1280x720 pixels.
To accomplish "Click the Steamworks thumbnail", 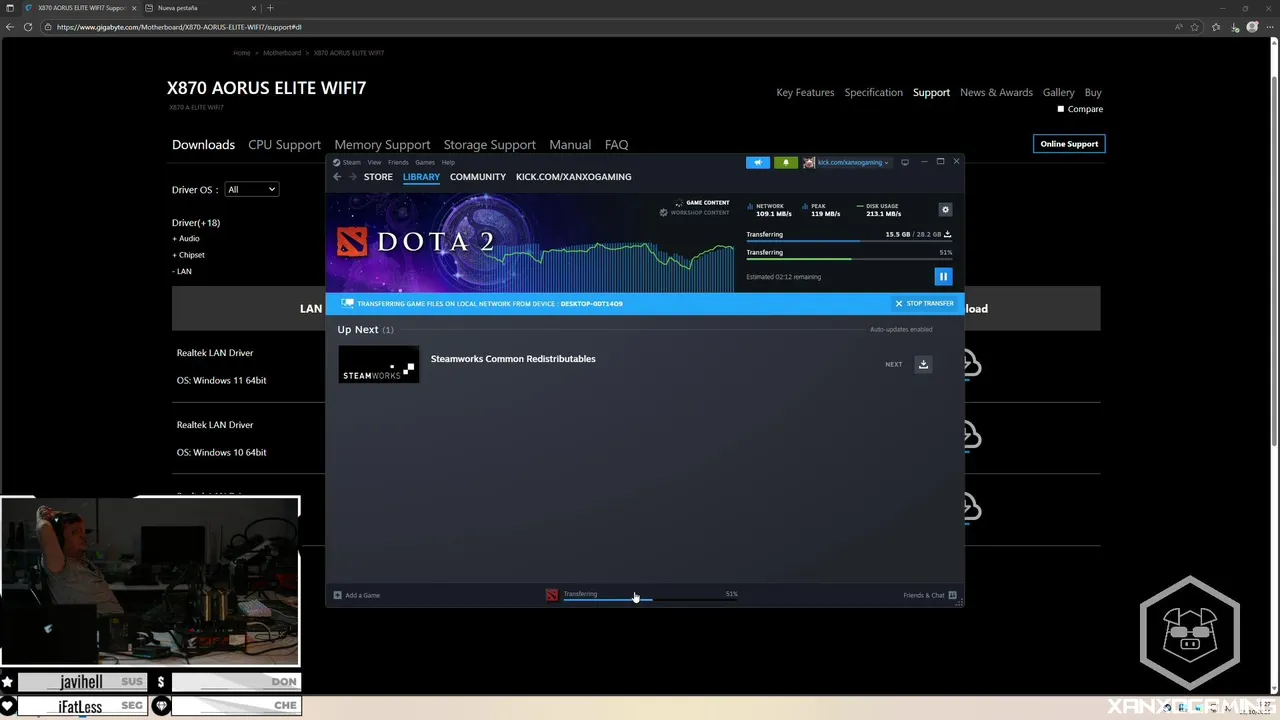I will (378, 364).
